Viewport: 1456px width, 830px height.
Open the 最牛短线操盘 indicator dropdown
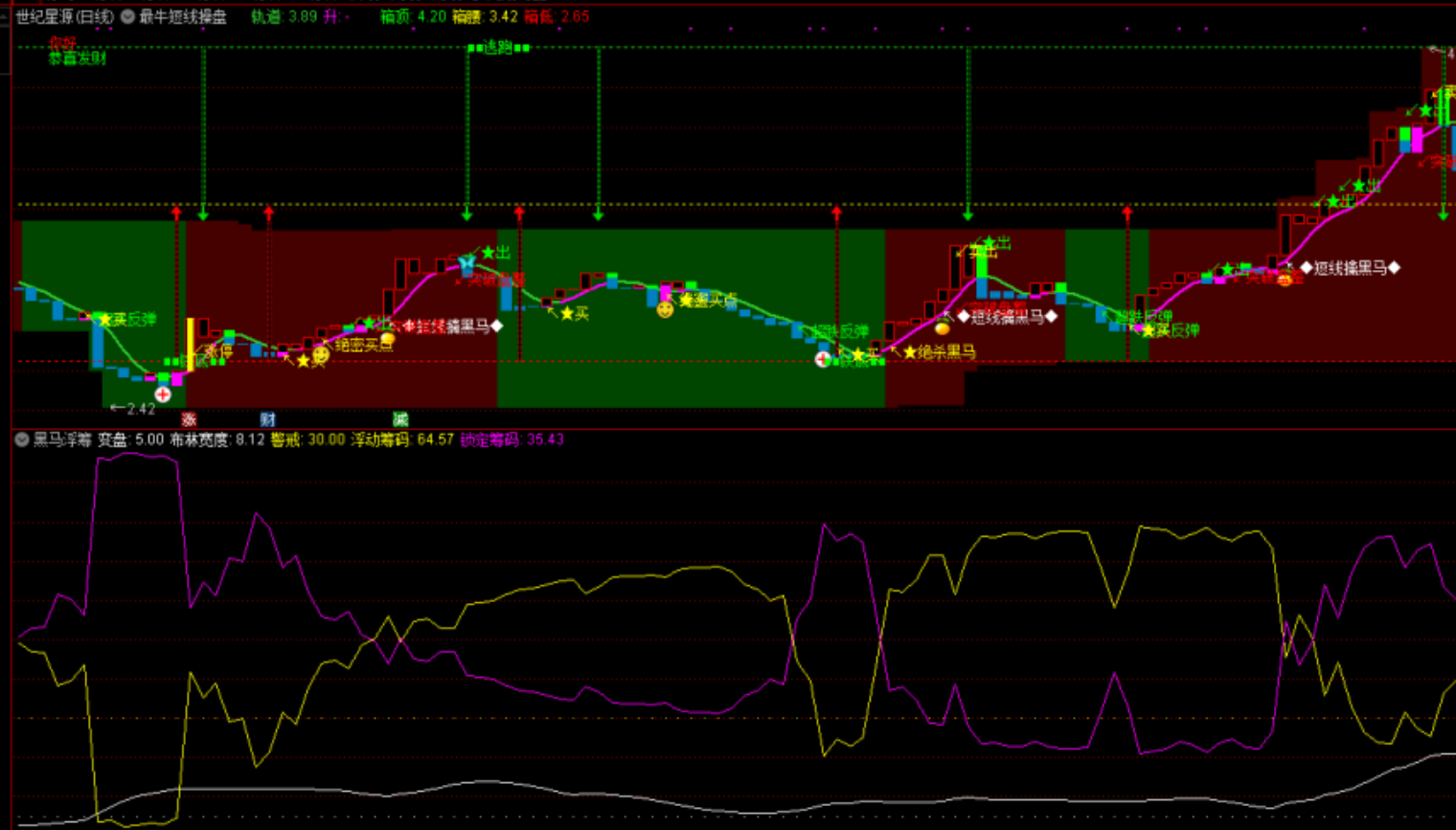pyautogui.click(x=127, y=16)
